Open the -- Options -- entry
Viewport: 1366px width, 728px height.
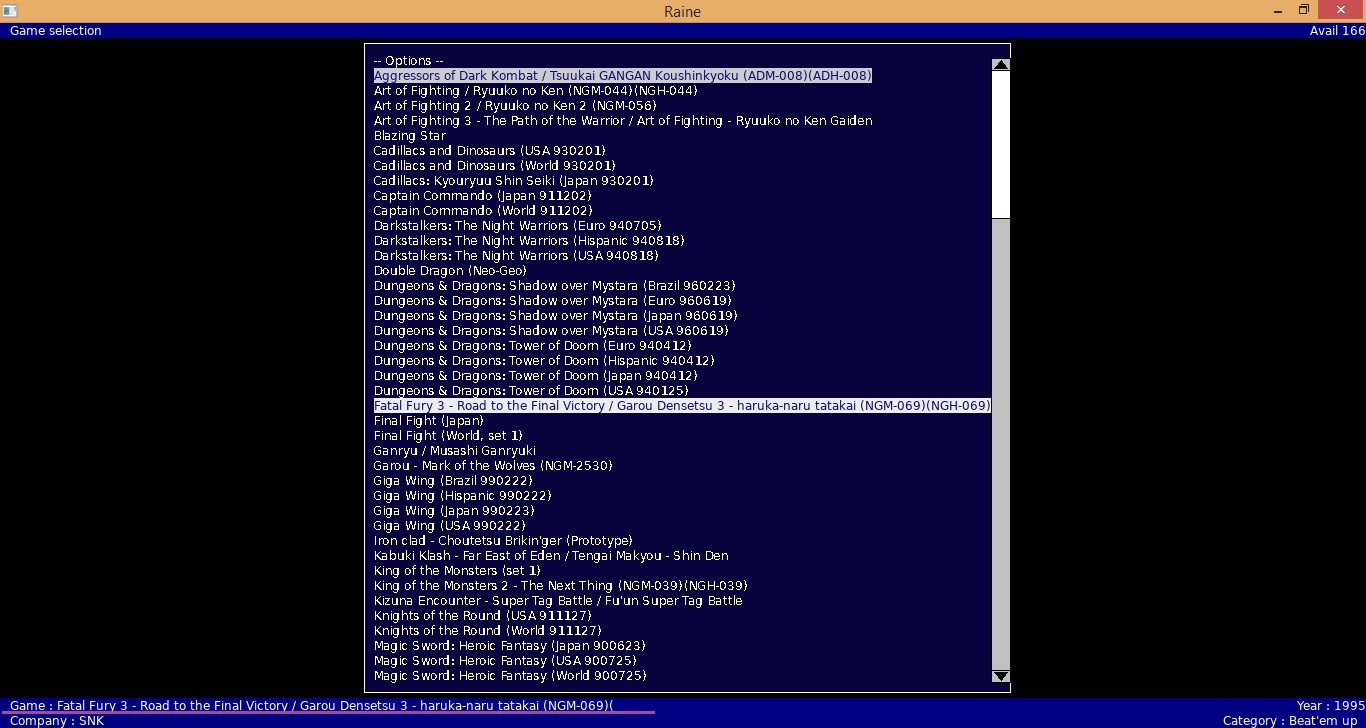click(x=408, y=61)
